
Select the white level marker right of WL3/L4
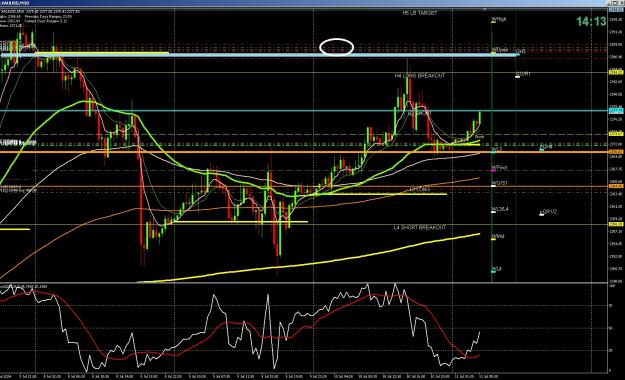tap(541, 215)
